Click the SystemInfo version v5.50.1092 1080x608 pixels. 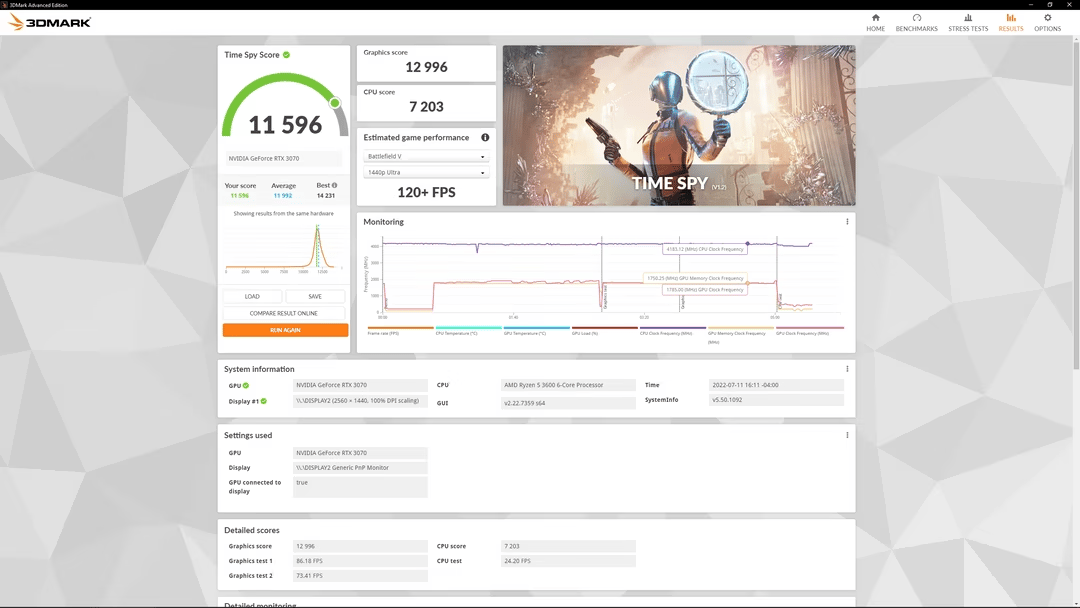[x=776, y=400]
